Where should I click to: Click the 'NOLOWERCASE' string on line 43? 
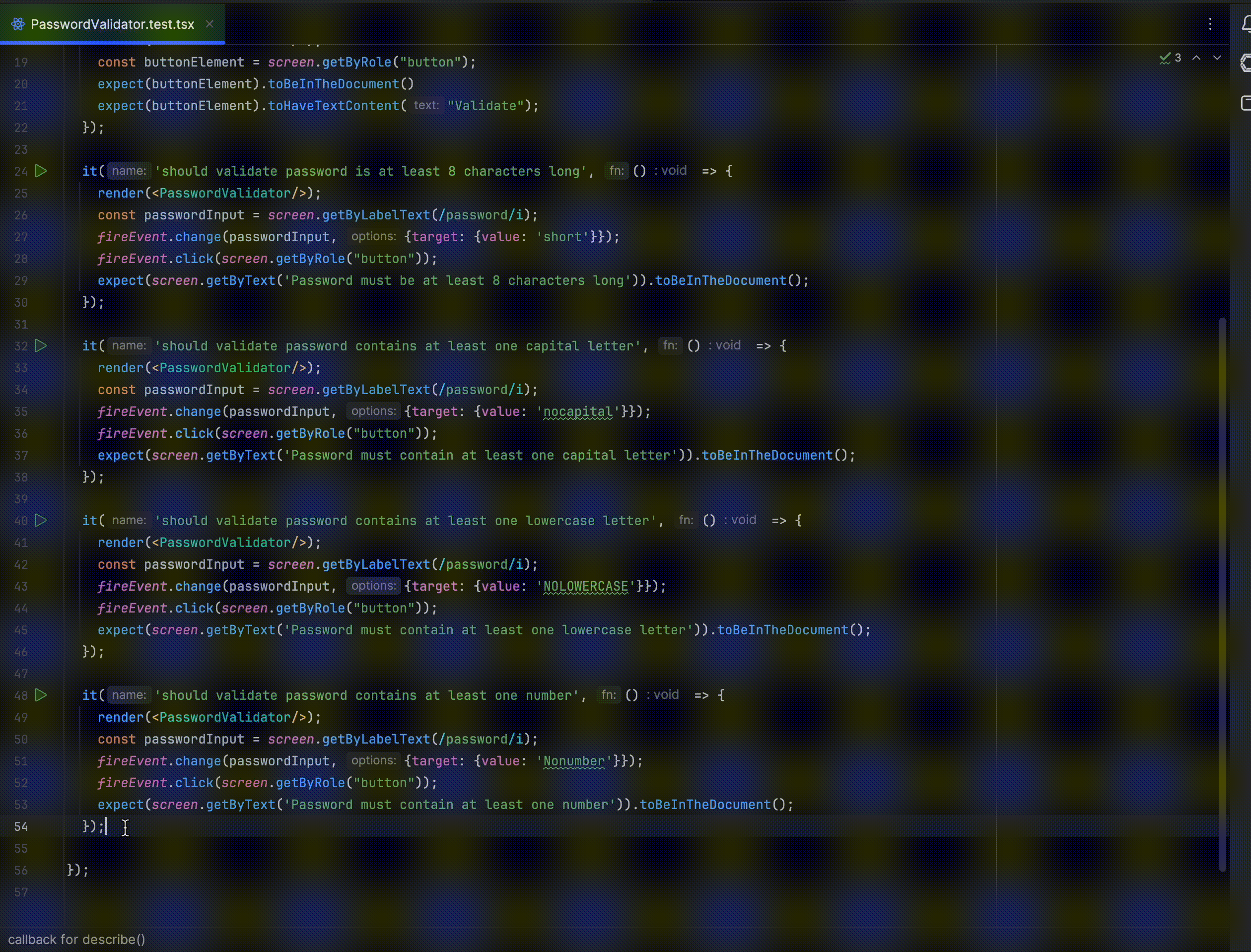[x=586, y=587]
